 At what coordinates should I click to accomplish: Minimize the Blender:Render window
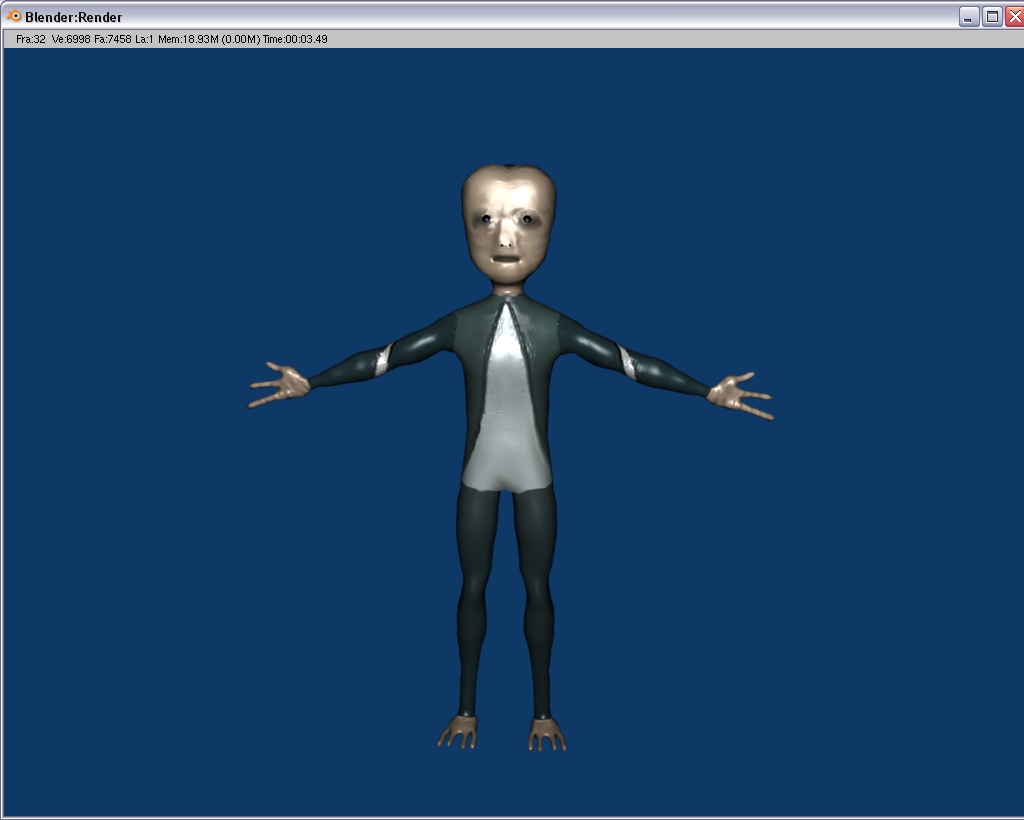click(x=968, y=17)
